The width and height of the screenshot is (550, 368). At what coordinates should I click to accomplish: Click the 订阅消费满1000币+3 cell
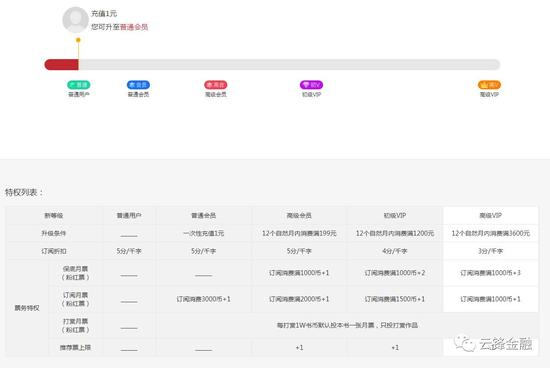[490, 273]
